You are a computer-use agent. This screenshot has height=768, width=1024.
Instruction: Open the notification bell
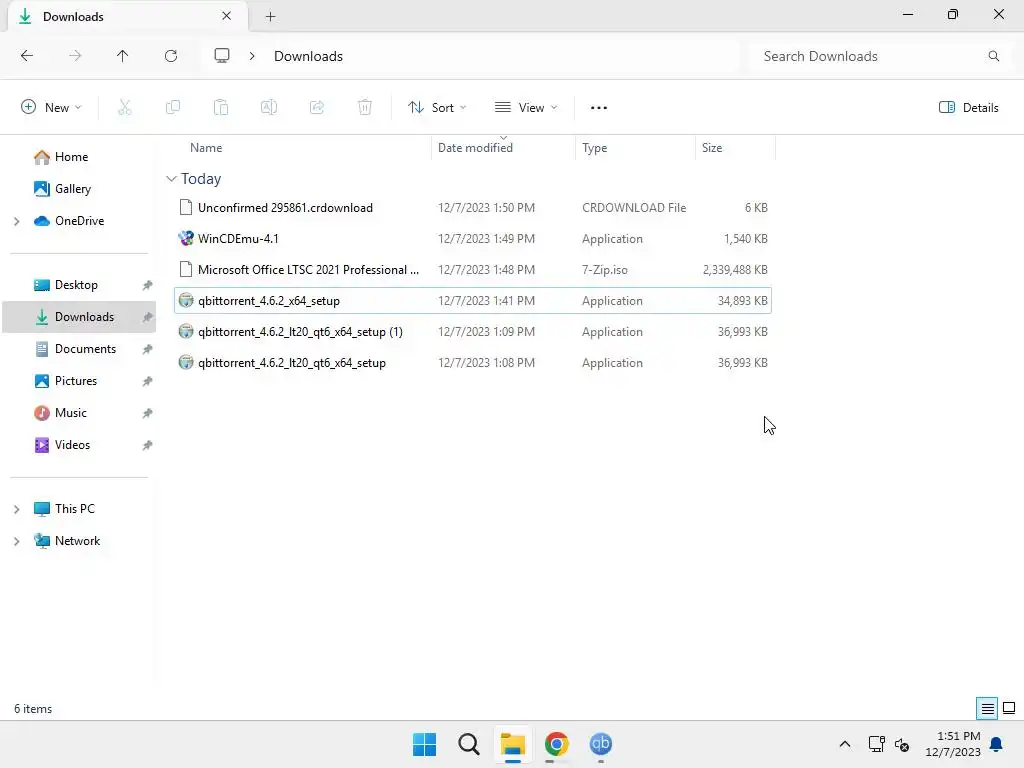[997, 744]
